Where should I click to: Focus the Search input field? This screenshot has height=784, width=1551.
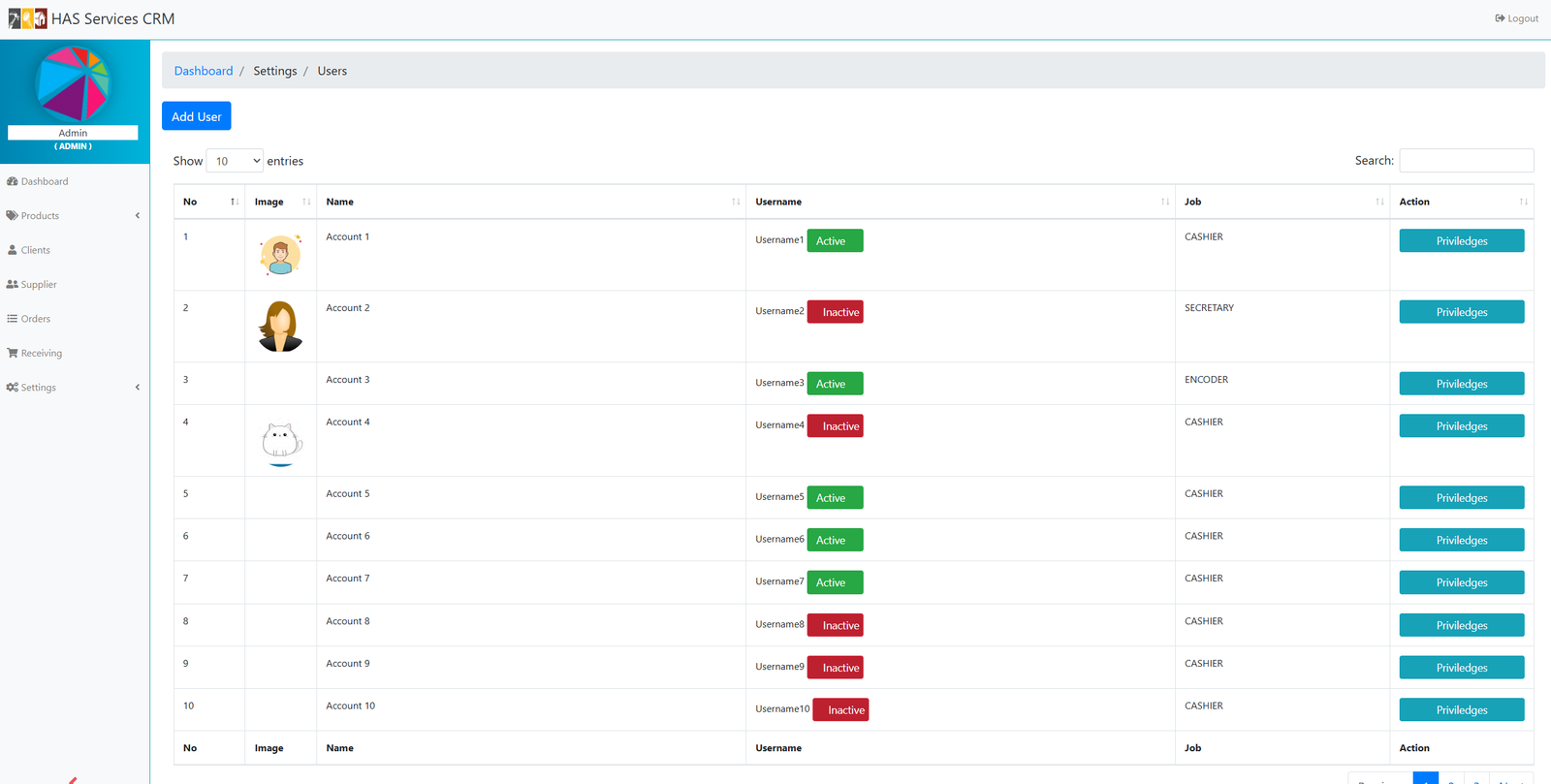click(1466, 161)
